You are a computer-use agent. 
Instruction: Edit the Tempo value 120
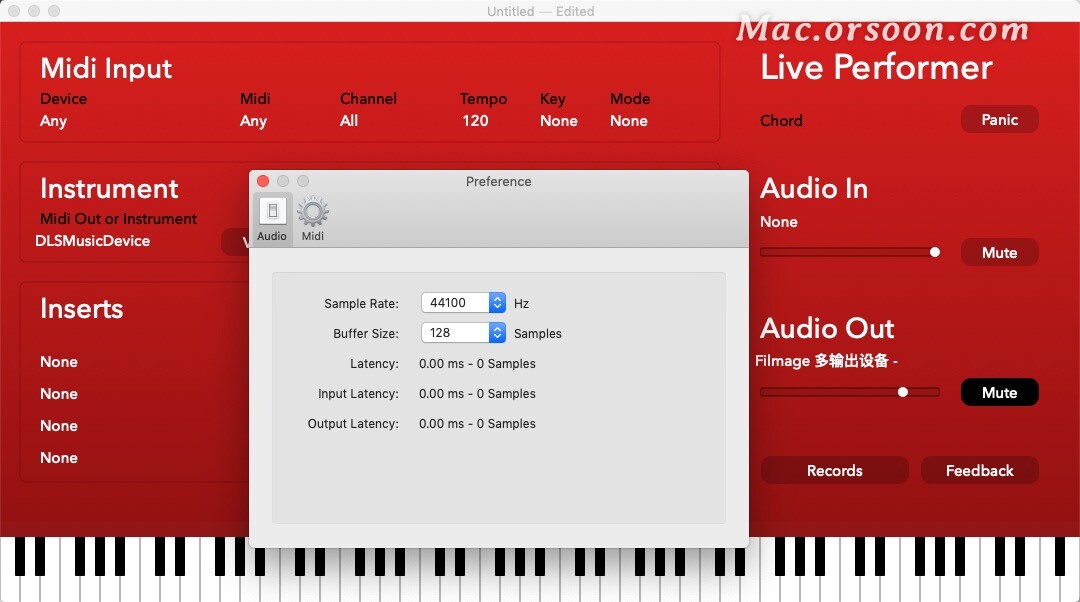(475, 121)
